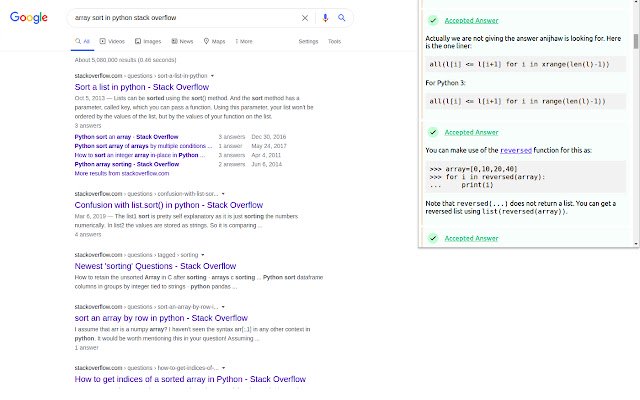Screen dimensions: 640x400
Task: Open 'Confusion with list.sort() in python' result
Action: 169,205
